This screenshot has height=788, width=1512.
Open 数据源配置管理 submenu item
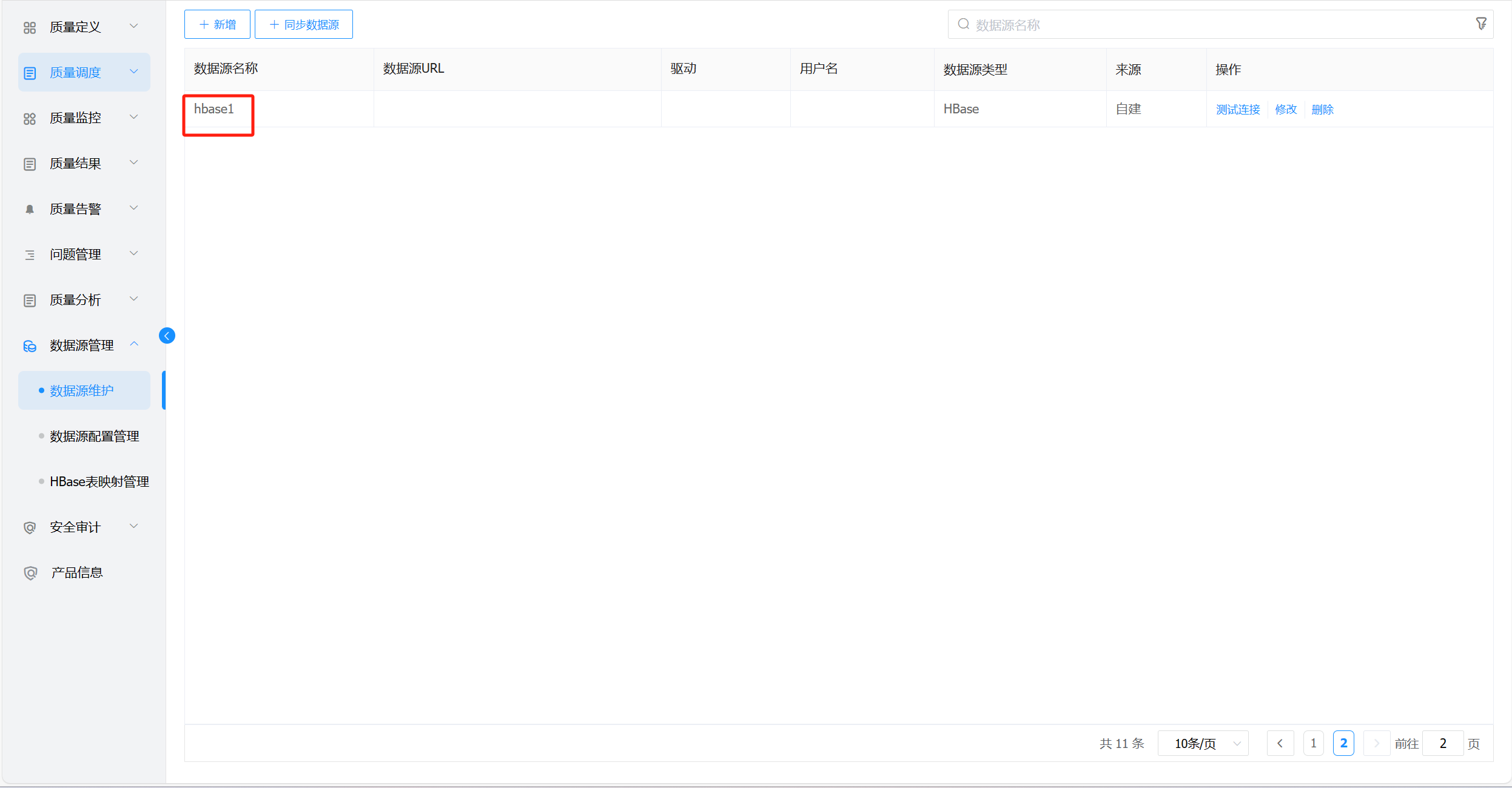[94, 436]
